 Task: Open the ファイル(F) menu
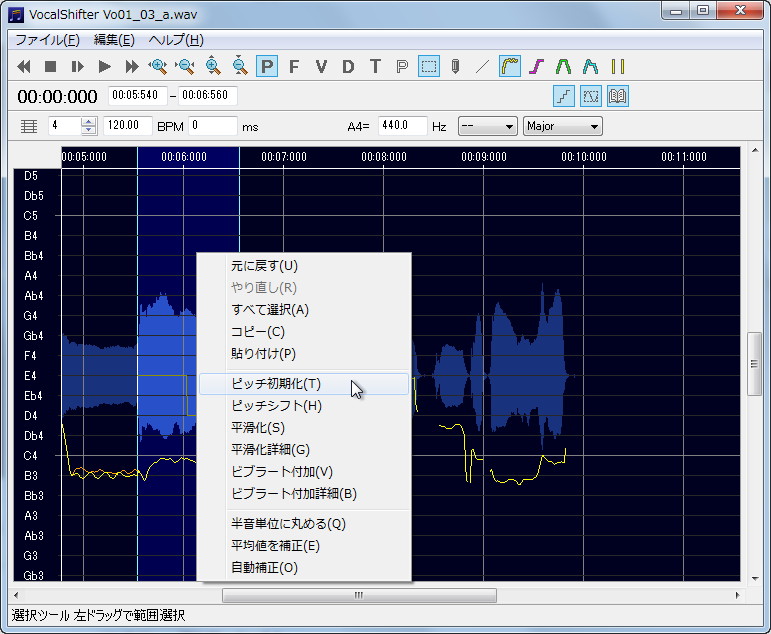pyautogui.click(x=47, y=40)
